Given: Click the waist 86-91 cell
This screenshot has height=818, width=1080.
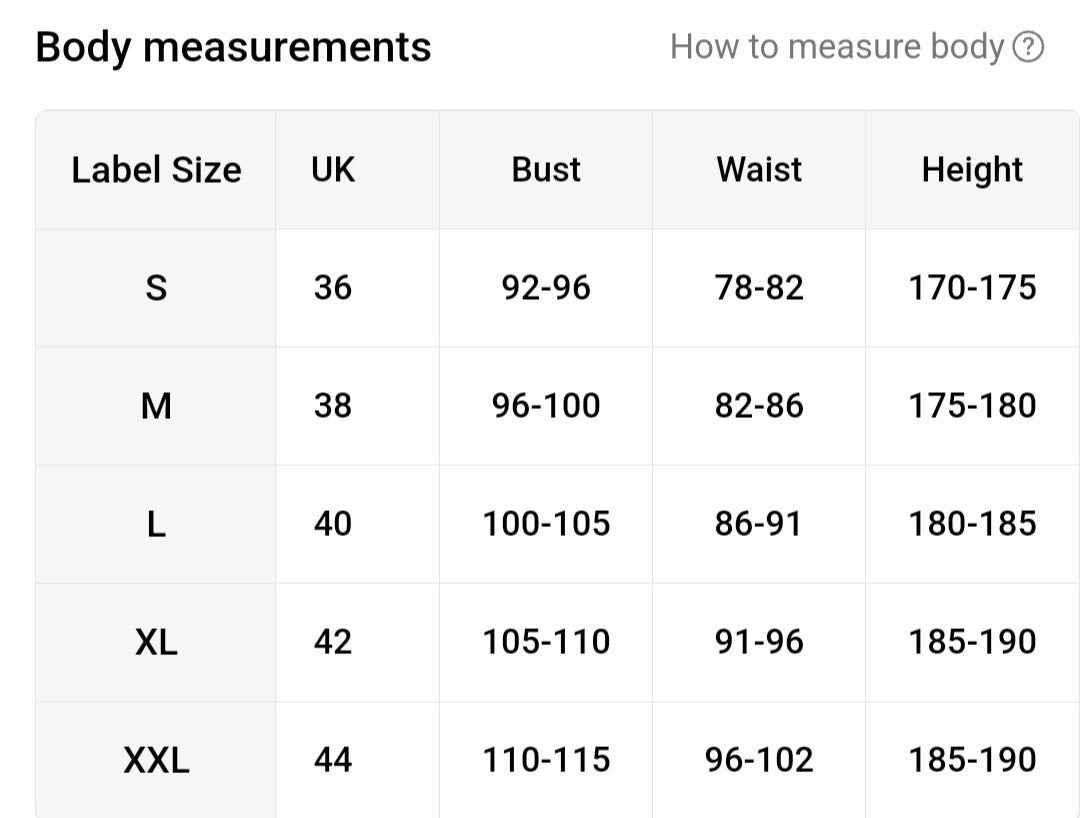Looking at the screenshot, I should click(759, 525).
